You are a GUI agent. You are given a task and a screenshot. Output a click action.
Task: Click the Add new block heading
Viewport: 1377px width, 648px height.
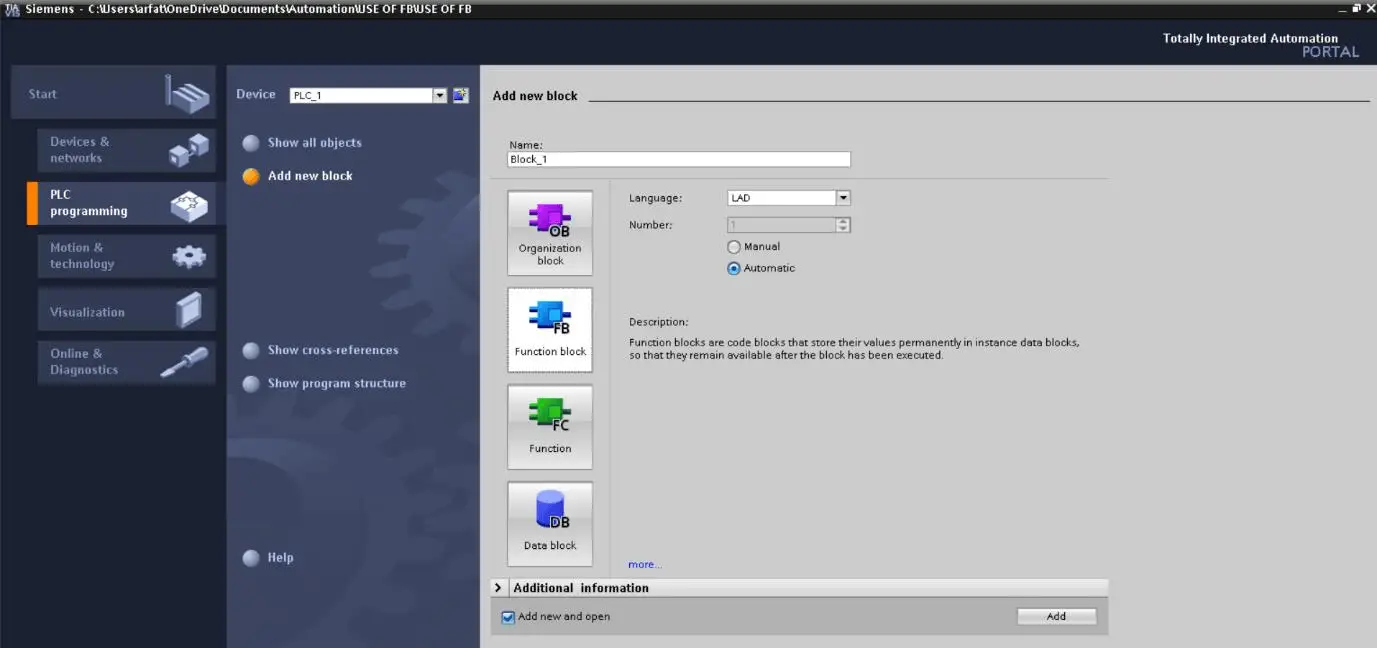click(x=535, y=96)
